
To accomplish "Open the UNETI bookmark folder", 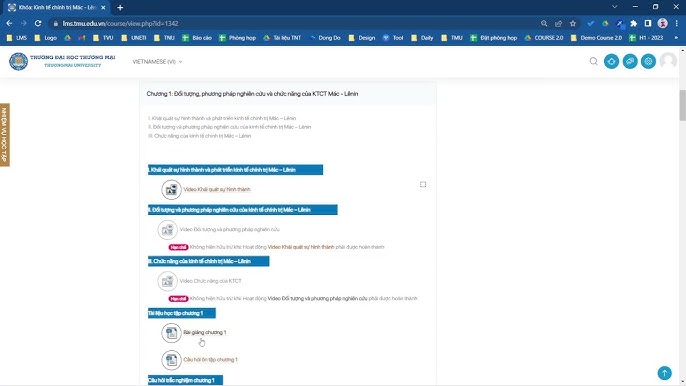I will pyautogui.click(x=133, y=38).
